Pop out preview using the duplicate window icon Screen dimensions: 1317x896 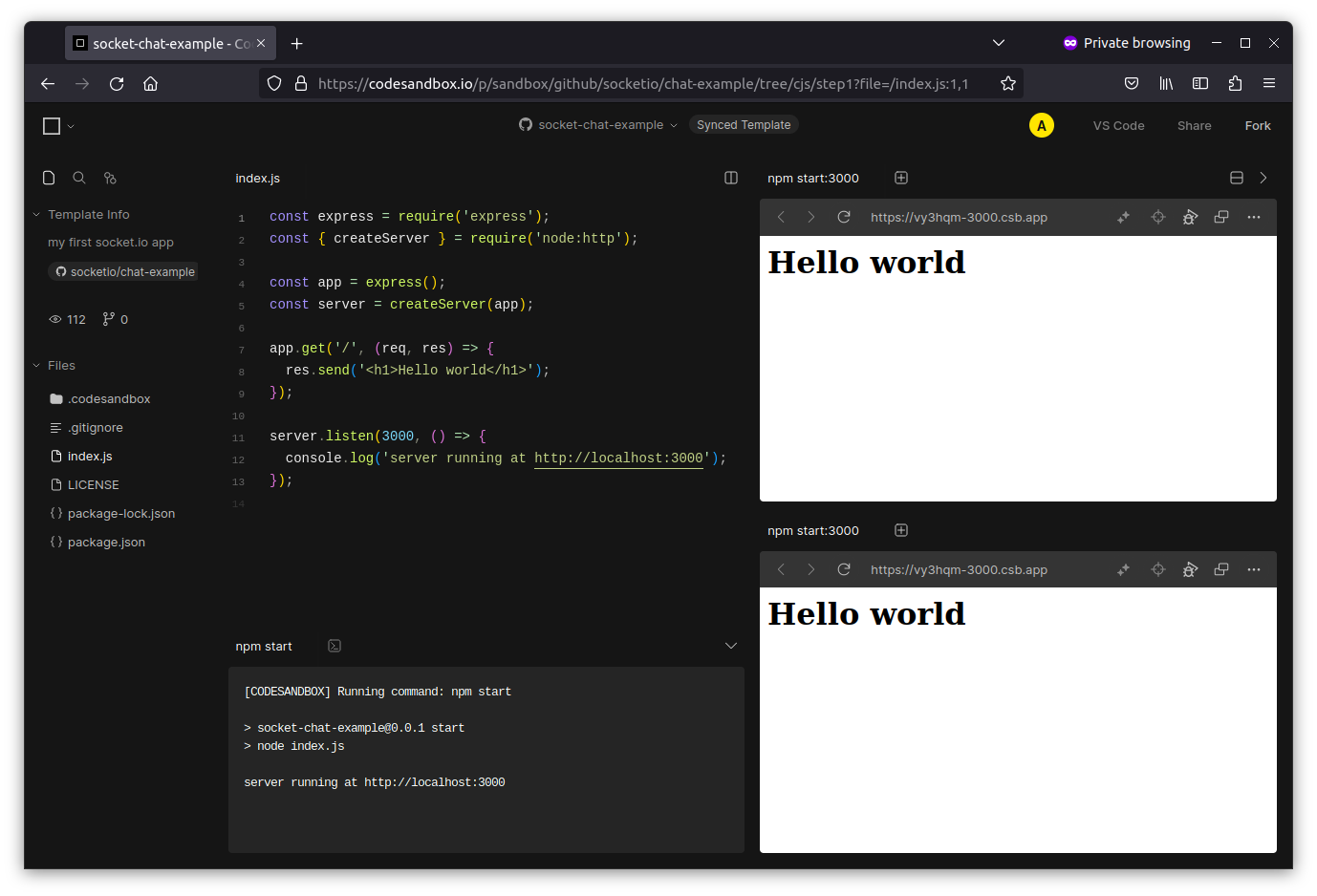[1221, 217]
